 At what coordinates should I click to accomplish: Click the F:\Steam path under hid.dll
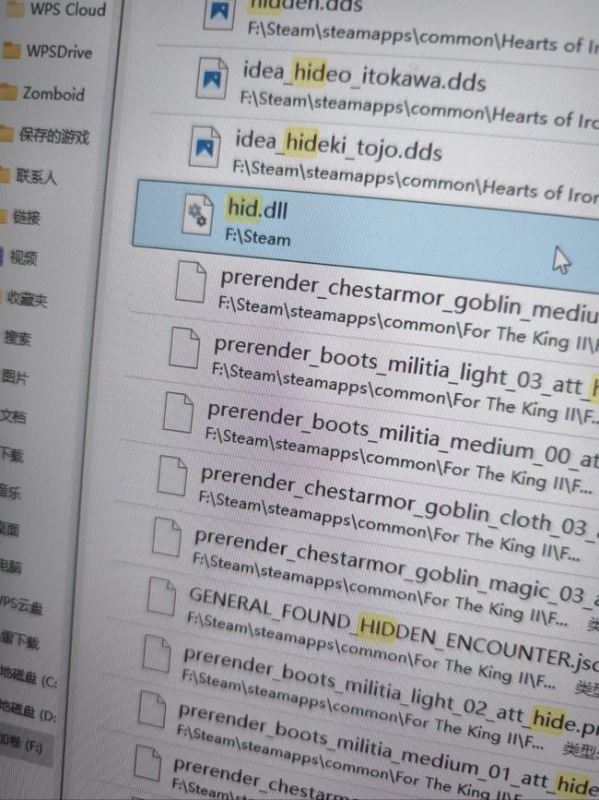258,237
